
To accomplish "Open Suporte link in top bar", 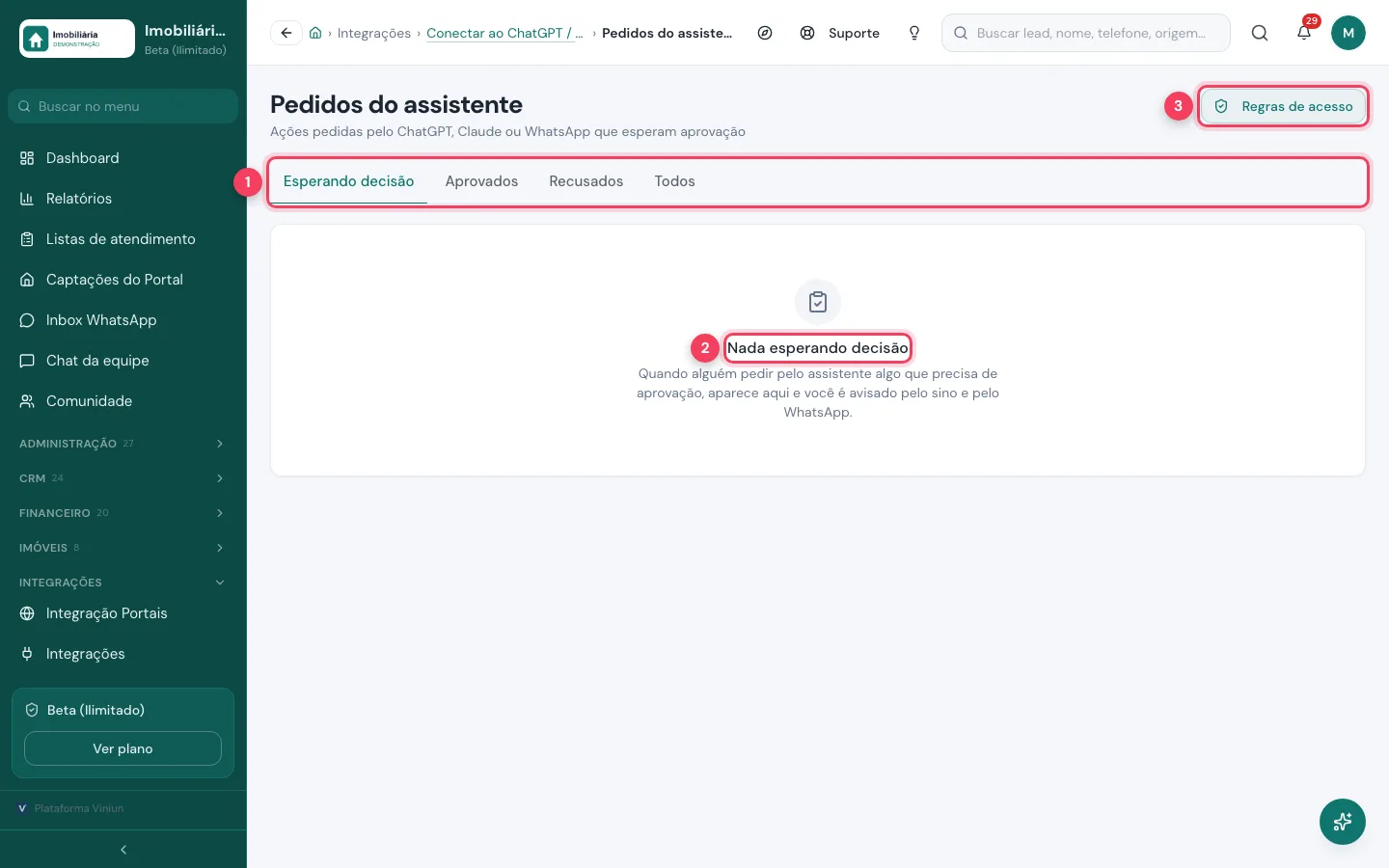I will (840, 33).
